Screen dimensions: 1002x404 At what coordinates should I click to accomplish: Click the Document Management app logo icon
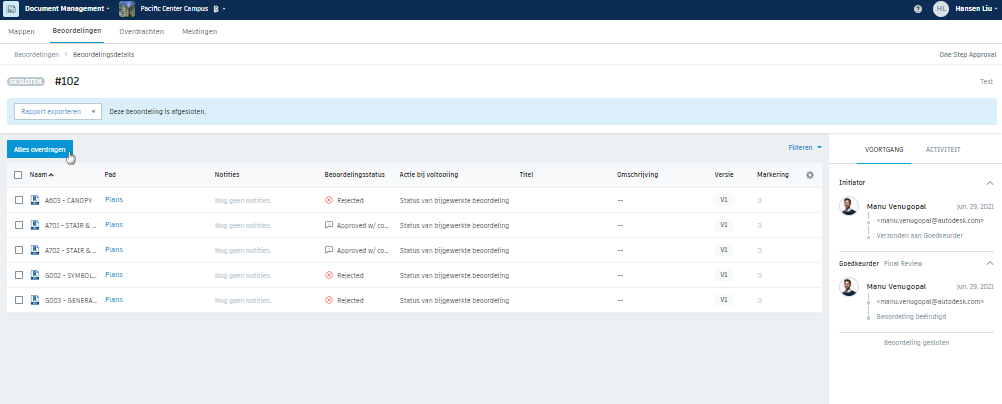pyautogui.click(x=11, y=9)
